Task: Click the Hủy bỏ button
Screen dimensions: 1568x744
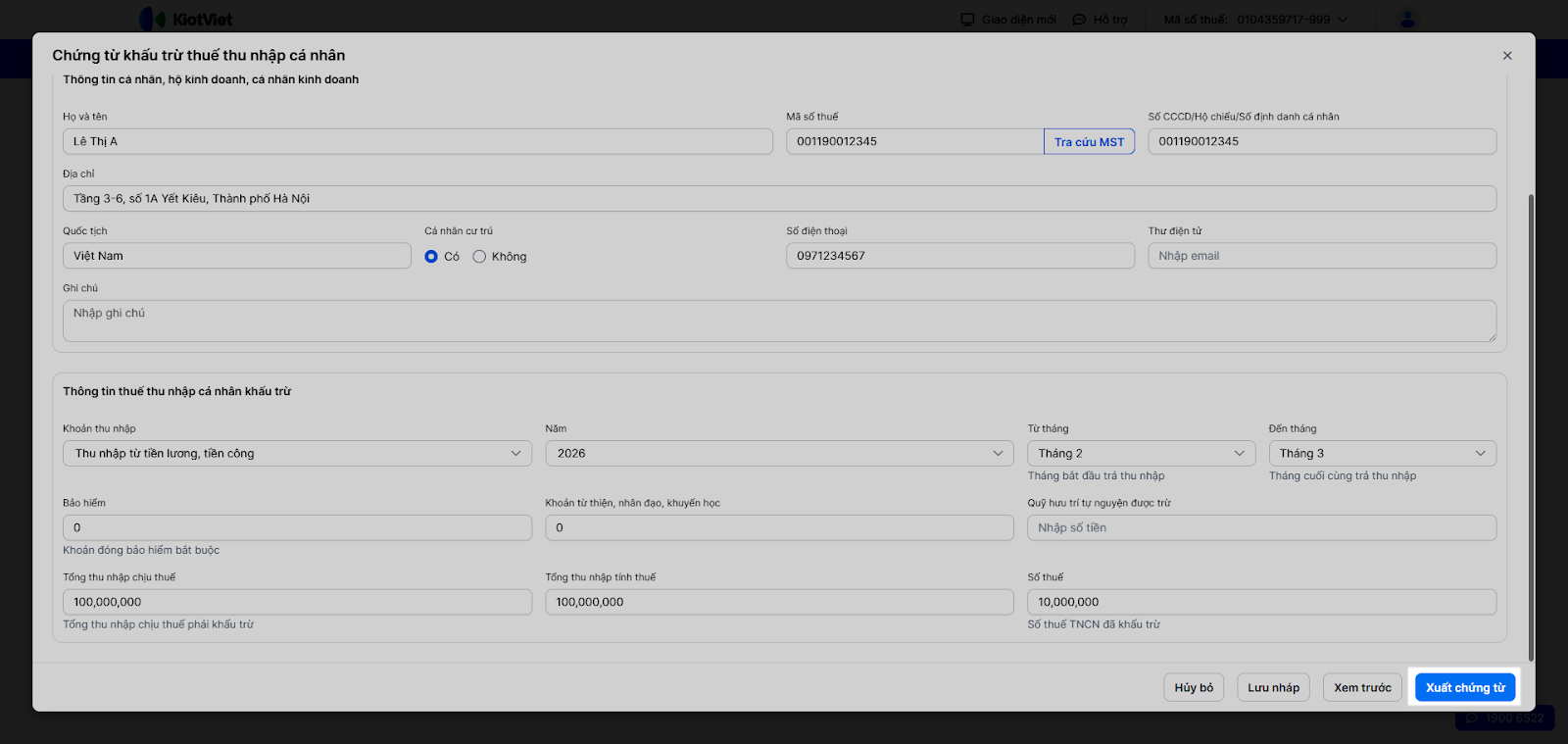Action: tap(1194, 688)
